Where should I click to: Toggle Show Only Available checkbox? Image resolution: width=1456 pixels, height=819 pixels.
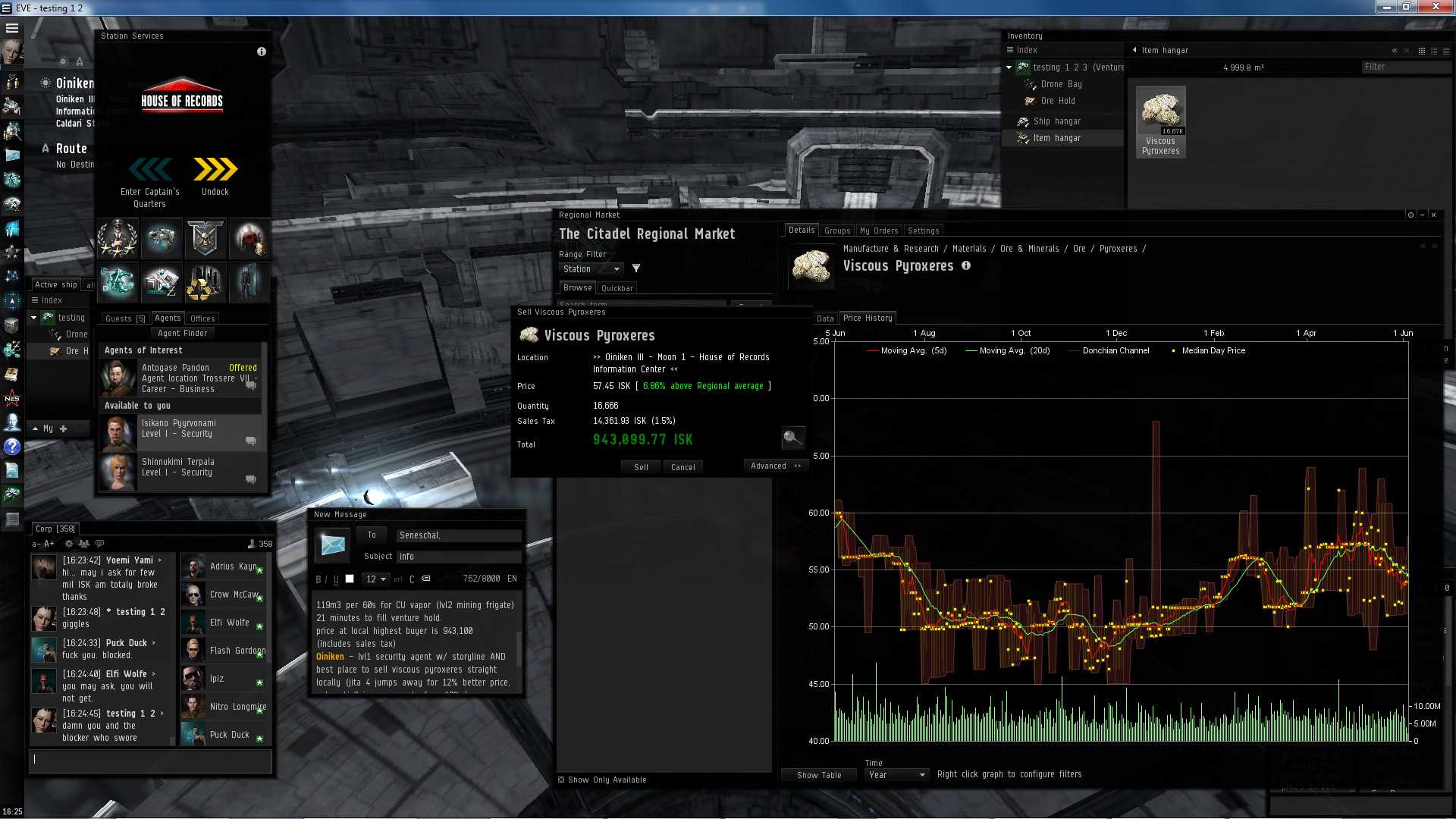561,780
